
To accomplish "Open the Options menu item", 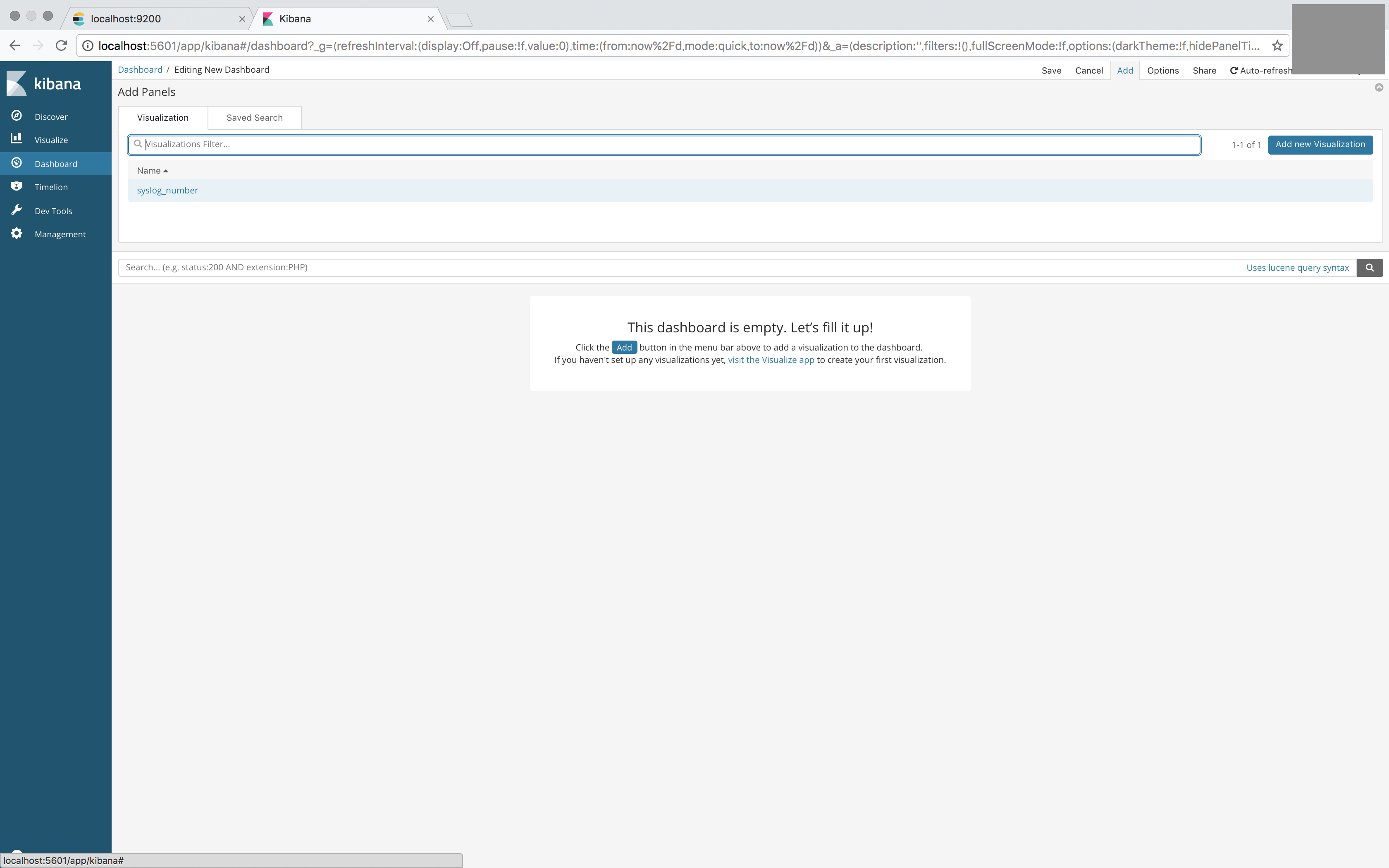I will coord(1163,71).
